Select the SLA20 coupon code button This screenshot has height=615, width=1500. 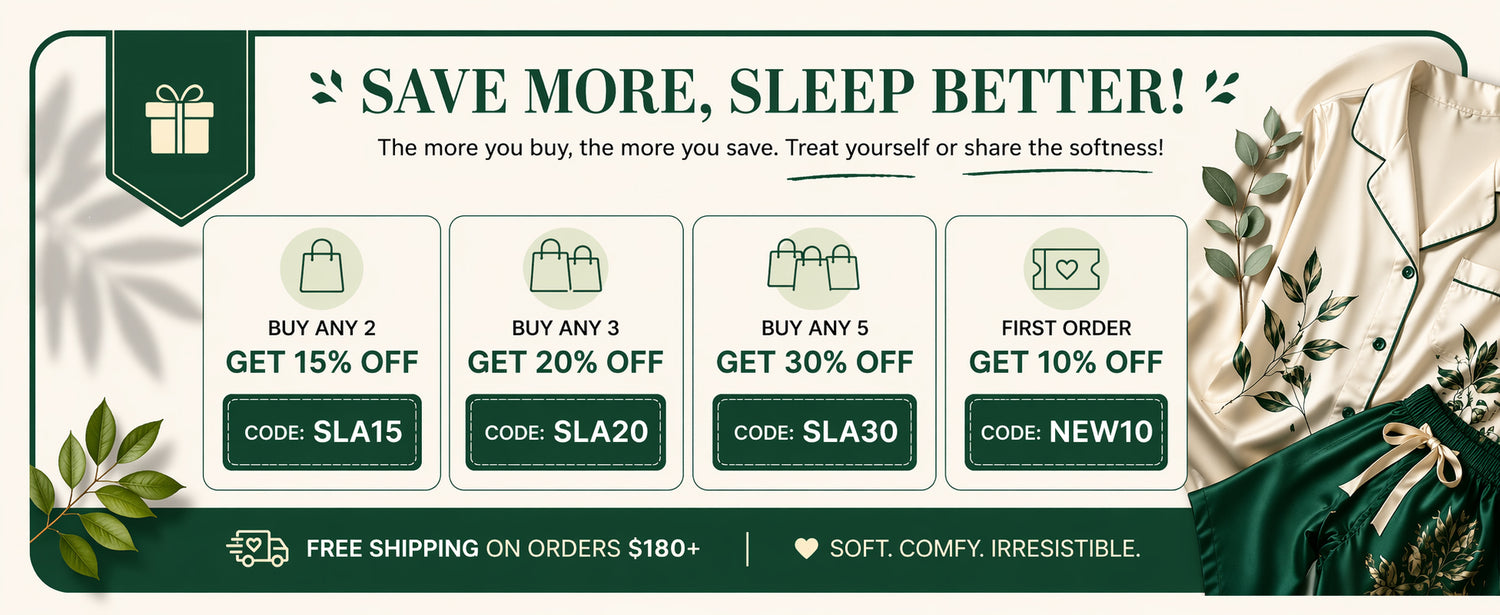pos(566,432)
